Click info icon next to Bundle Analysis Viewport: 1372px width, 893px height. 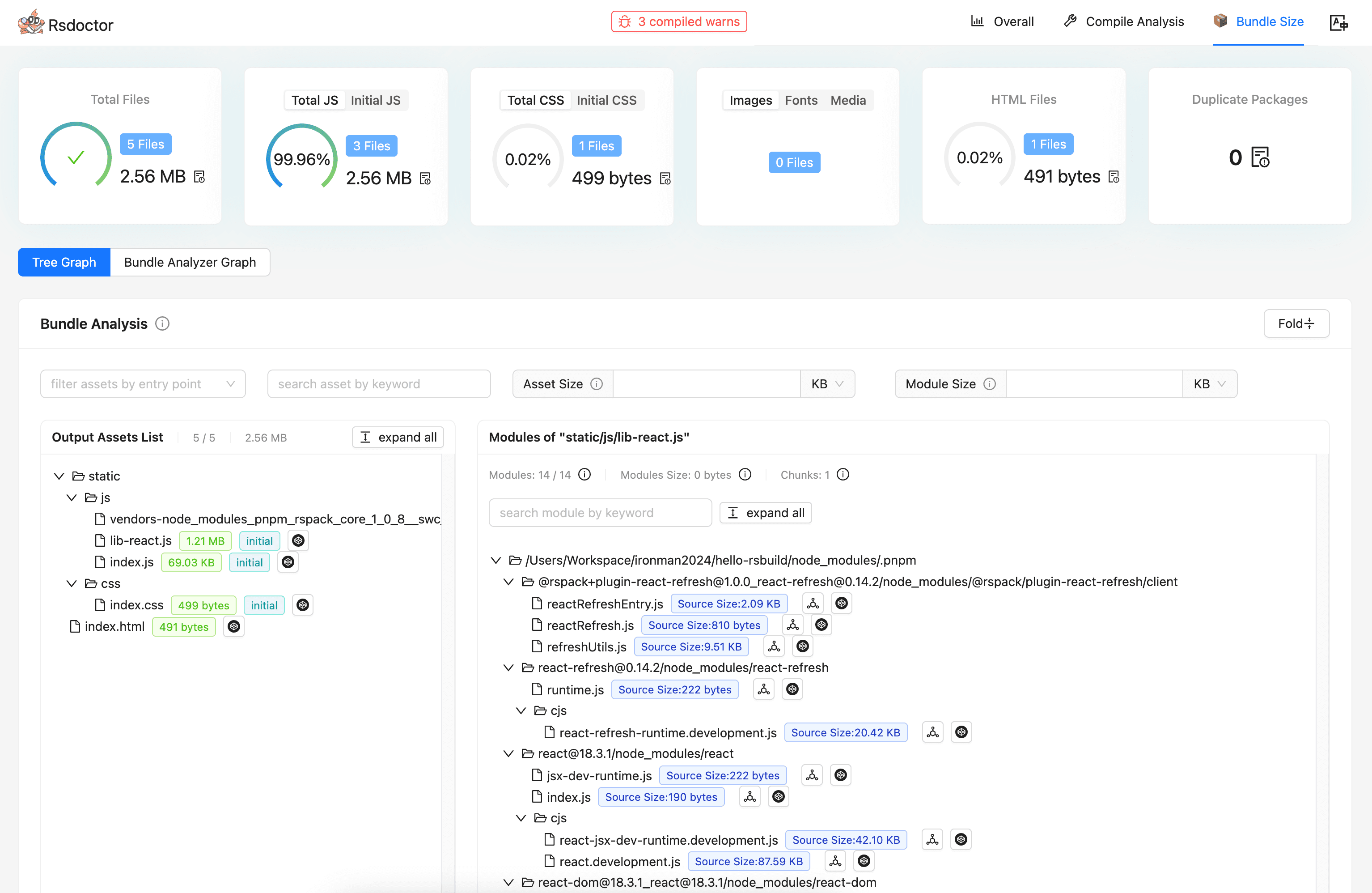click(x=163, y=323)
